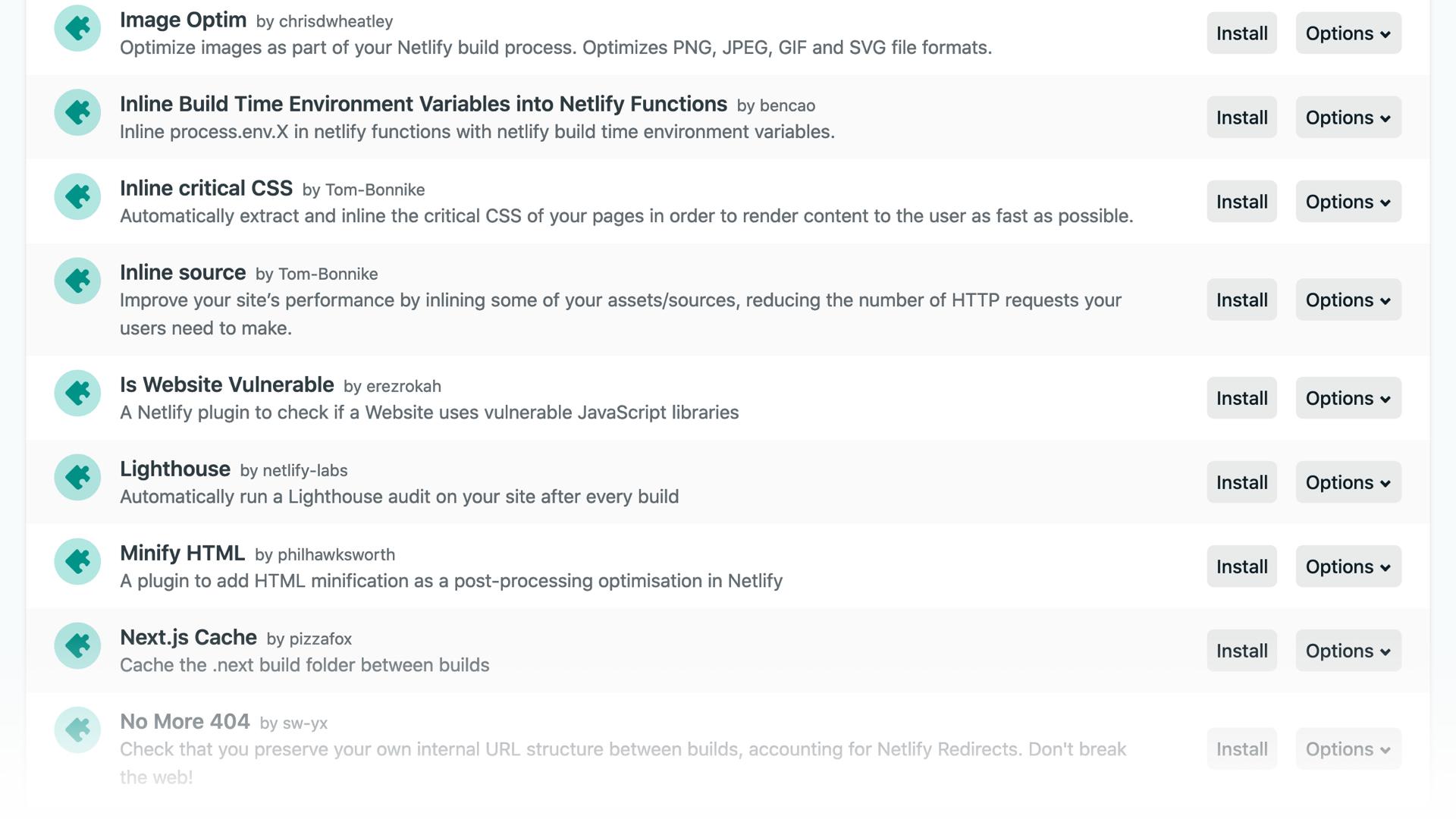Click the Minify HTML plugin icon
Viewport: 1456px width, 819px height.
click(x=76, y=562)
